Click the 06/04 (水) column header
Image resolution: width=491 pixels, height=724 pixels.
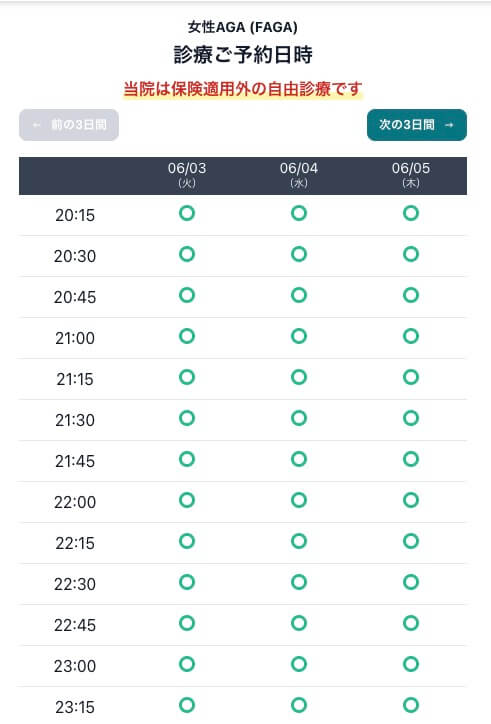click(299, 175)
